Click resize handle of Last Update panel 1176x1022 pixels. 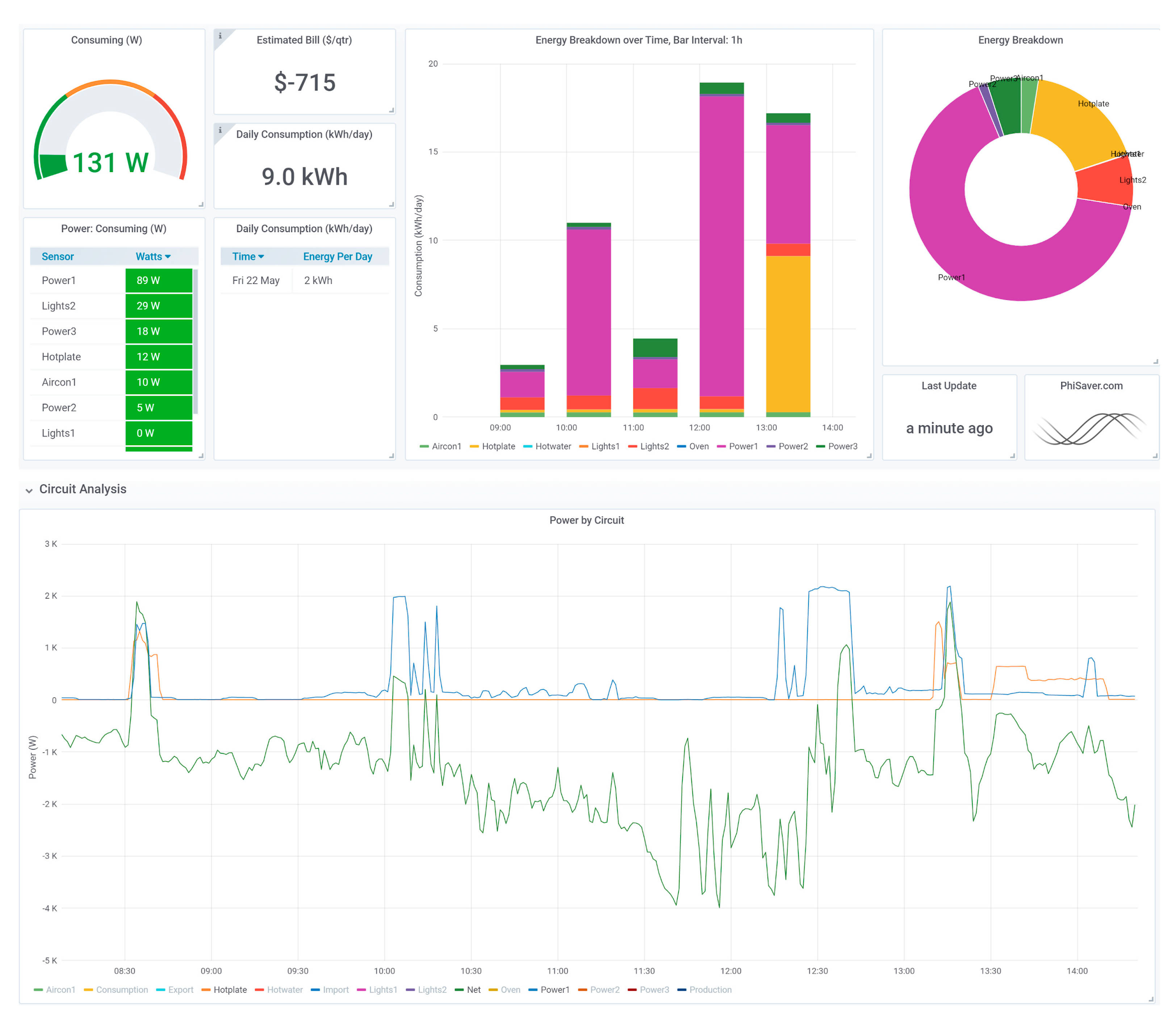[1012, 456]
